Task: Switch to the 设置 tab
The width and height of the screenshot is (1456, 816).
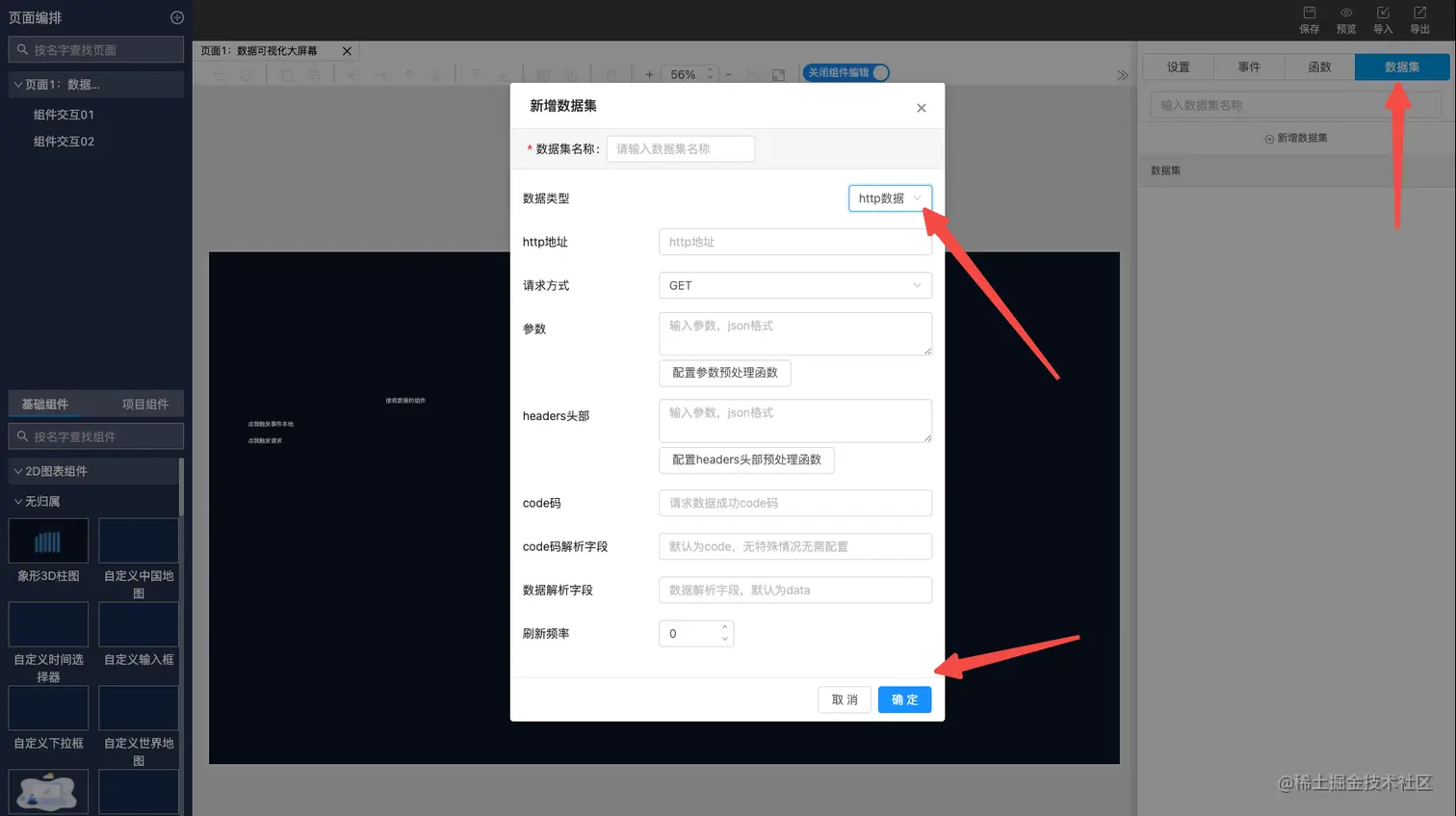Action: click(1178, 66)
